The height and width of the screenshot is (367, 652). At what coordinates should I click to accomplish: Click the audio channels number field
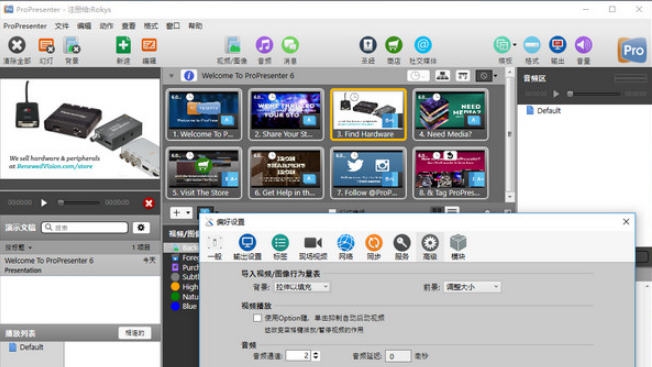298,356
